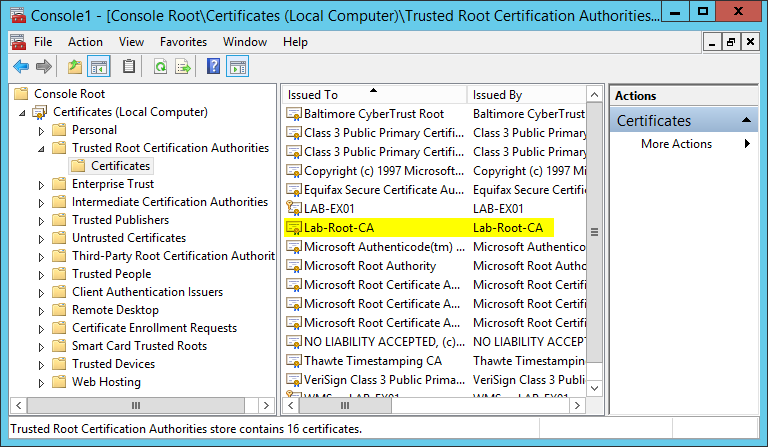Select the NO LIABILITY ACCEPTED certificate row

pyautogui.click(x=435, y=342)
